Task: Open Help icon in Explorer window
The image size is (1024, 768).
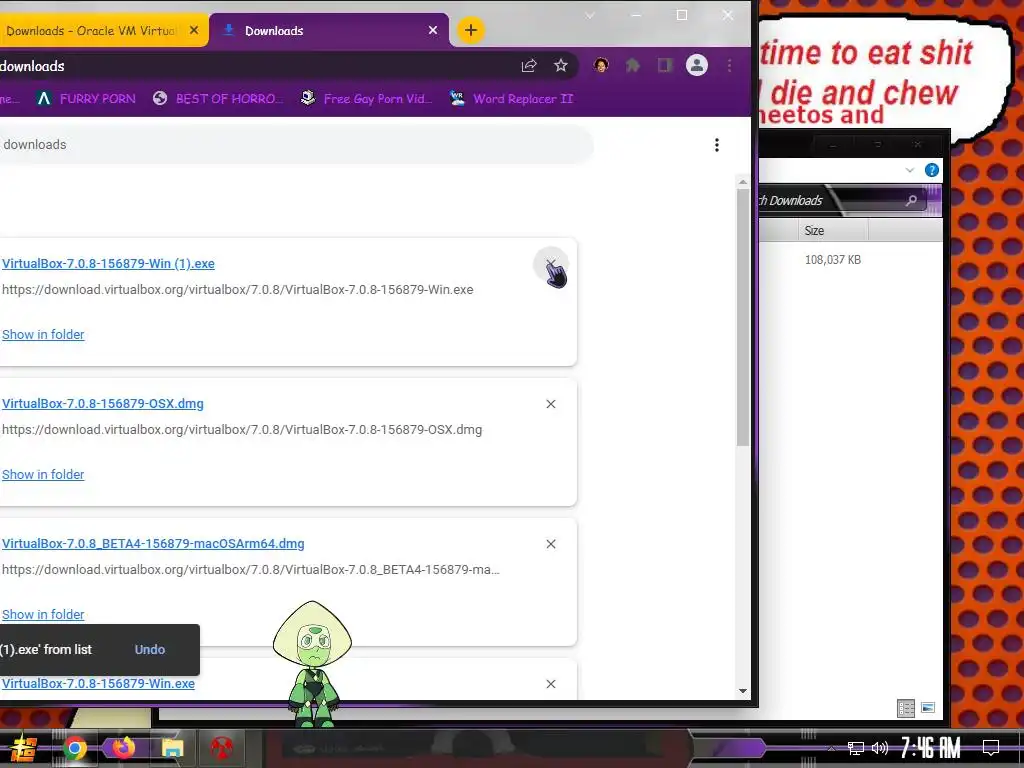Action: [x=932, y=170]
